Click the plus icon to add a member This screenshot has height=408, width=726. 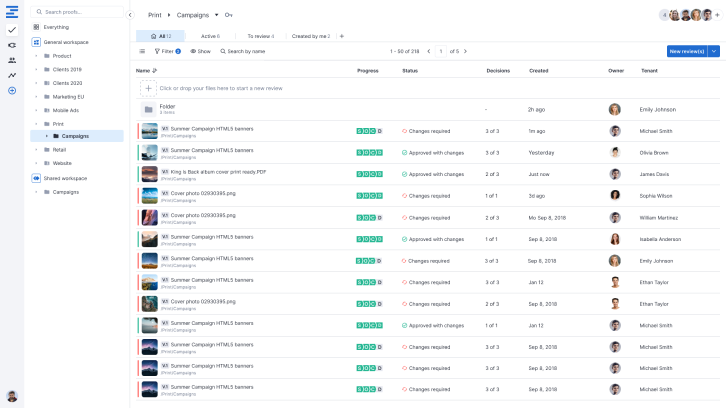[718, 15]
